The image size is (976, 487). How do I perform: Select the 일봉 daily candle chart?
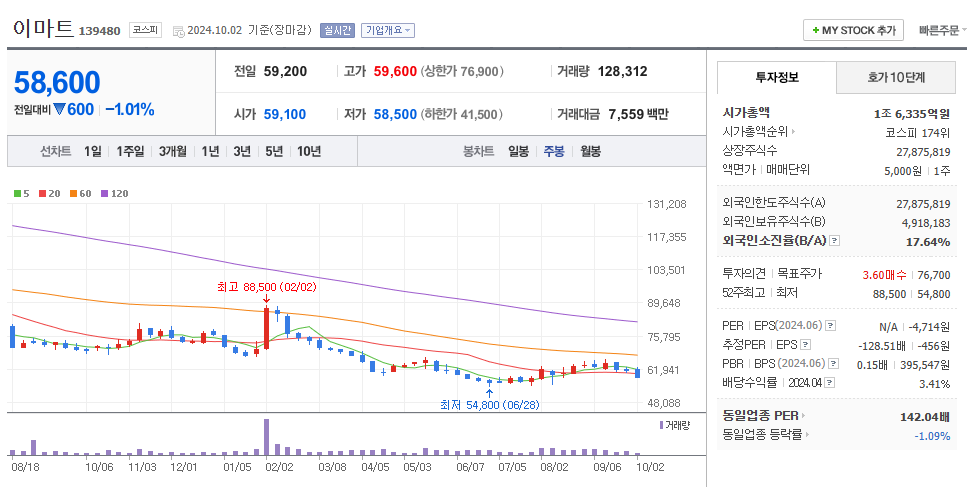click(518, 151)
